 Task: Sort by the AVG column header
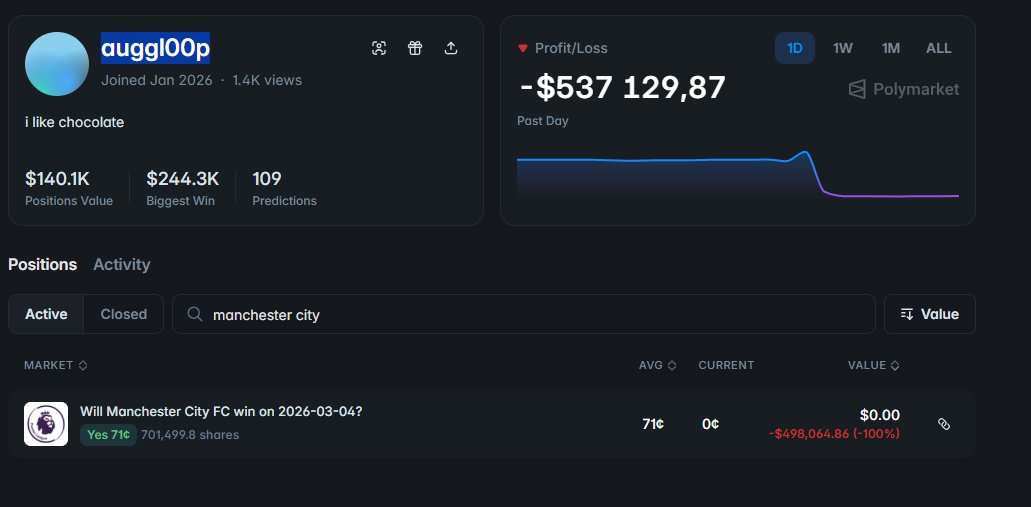pos(658,365)
